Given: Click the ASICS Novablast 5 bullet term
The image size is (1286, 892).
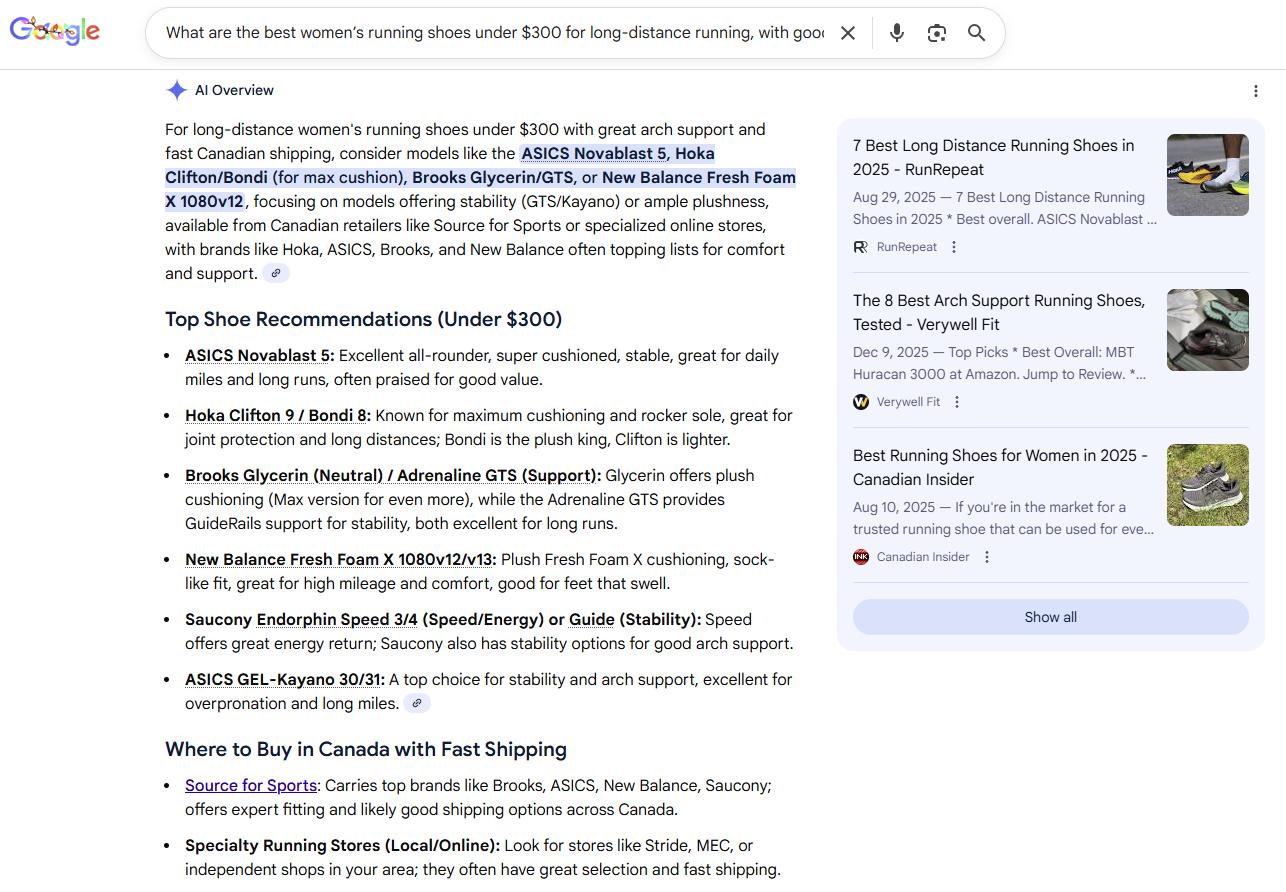Looking at the screenshot, I should [x=259, y=356].
